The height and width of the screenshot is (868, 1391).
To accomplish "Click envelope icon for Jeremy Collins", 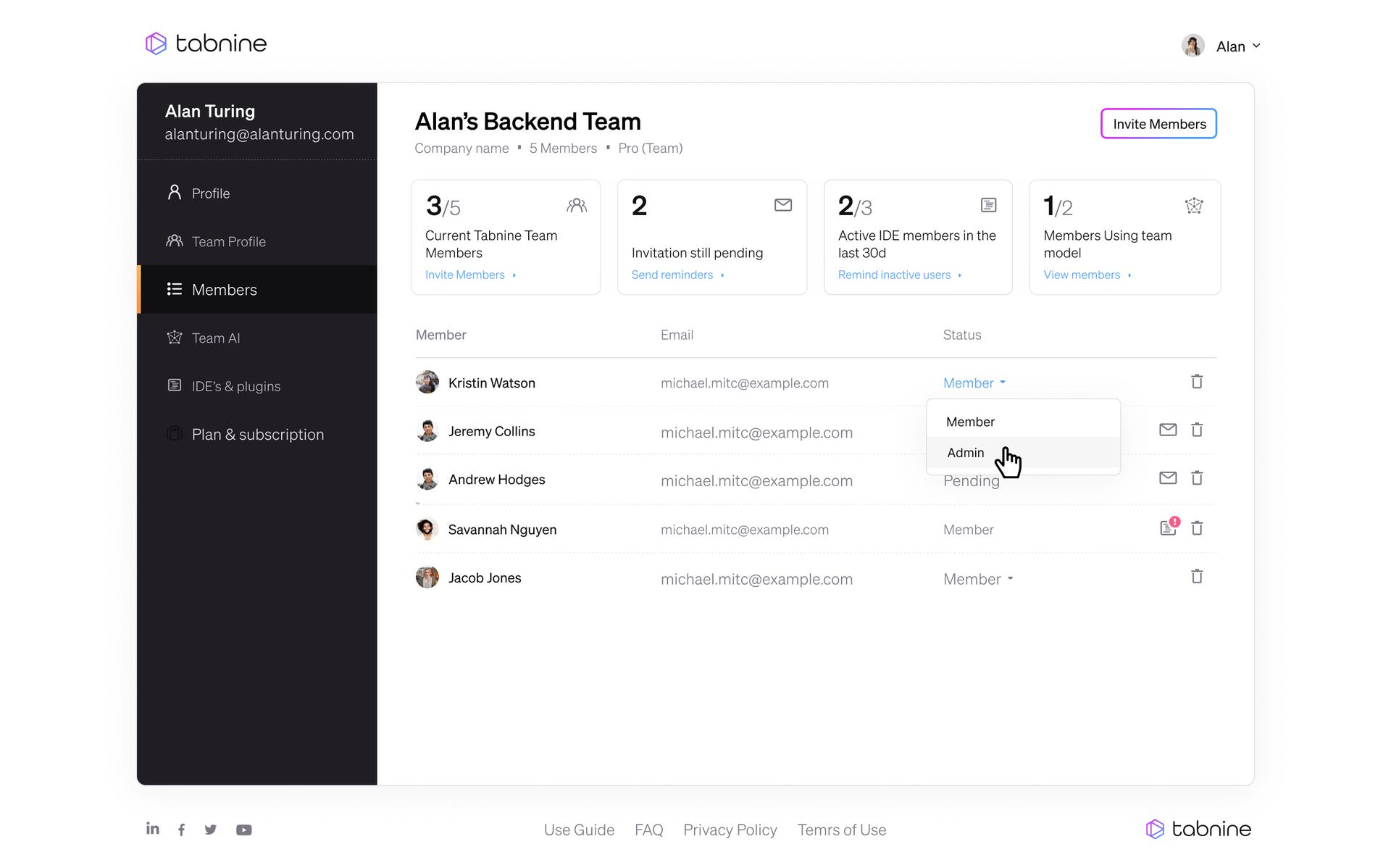I will [x=1167, y=430].
